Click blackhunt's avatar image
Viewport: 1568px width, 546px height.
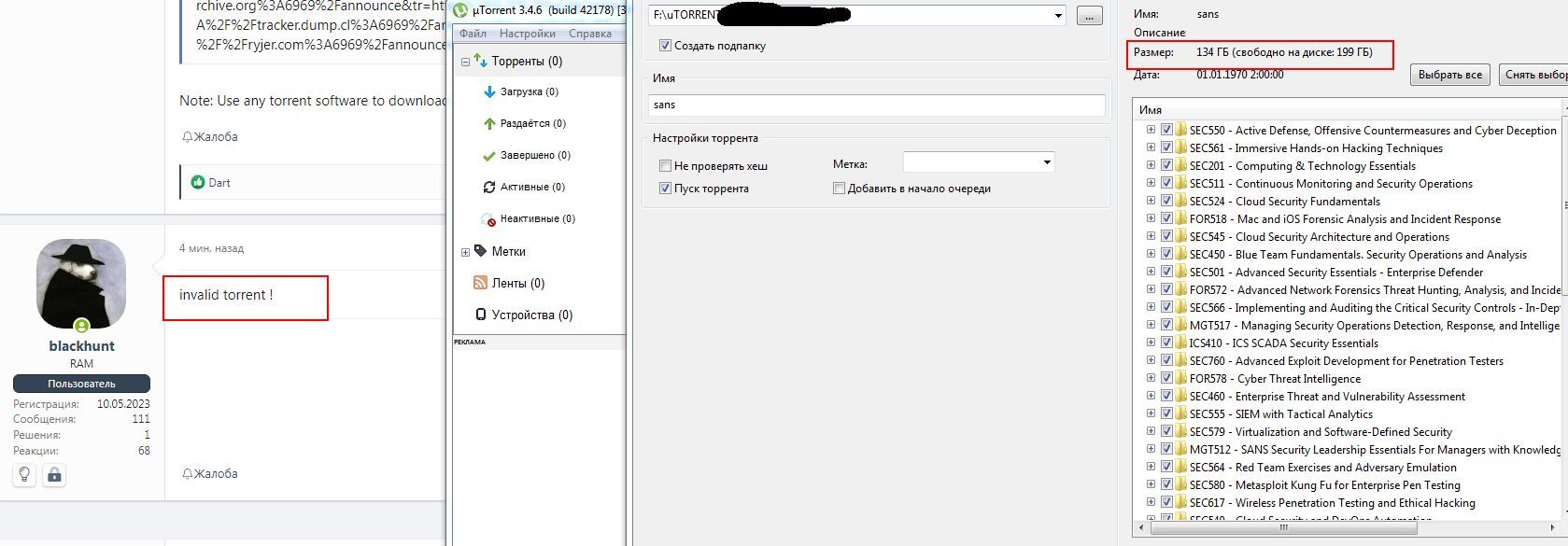(81, 284)
